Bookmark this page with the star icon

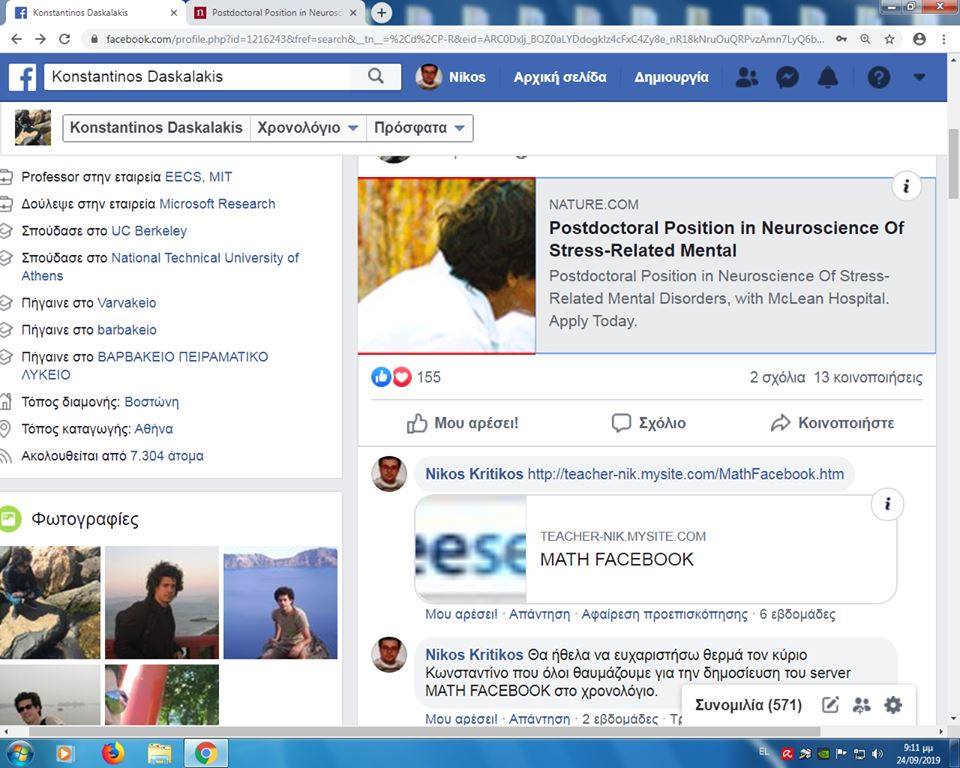click(890, 39)
